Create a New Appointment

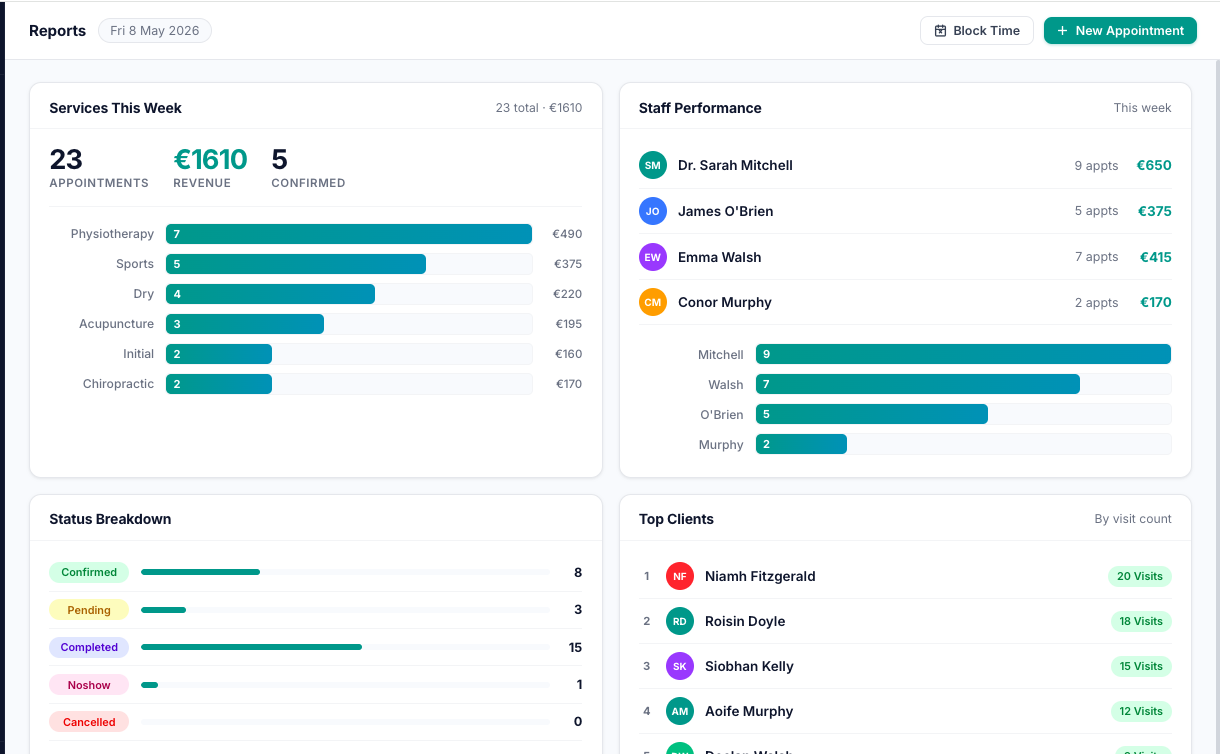(x=1120, y=31)
